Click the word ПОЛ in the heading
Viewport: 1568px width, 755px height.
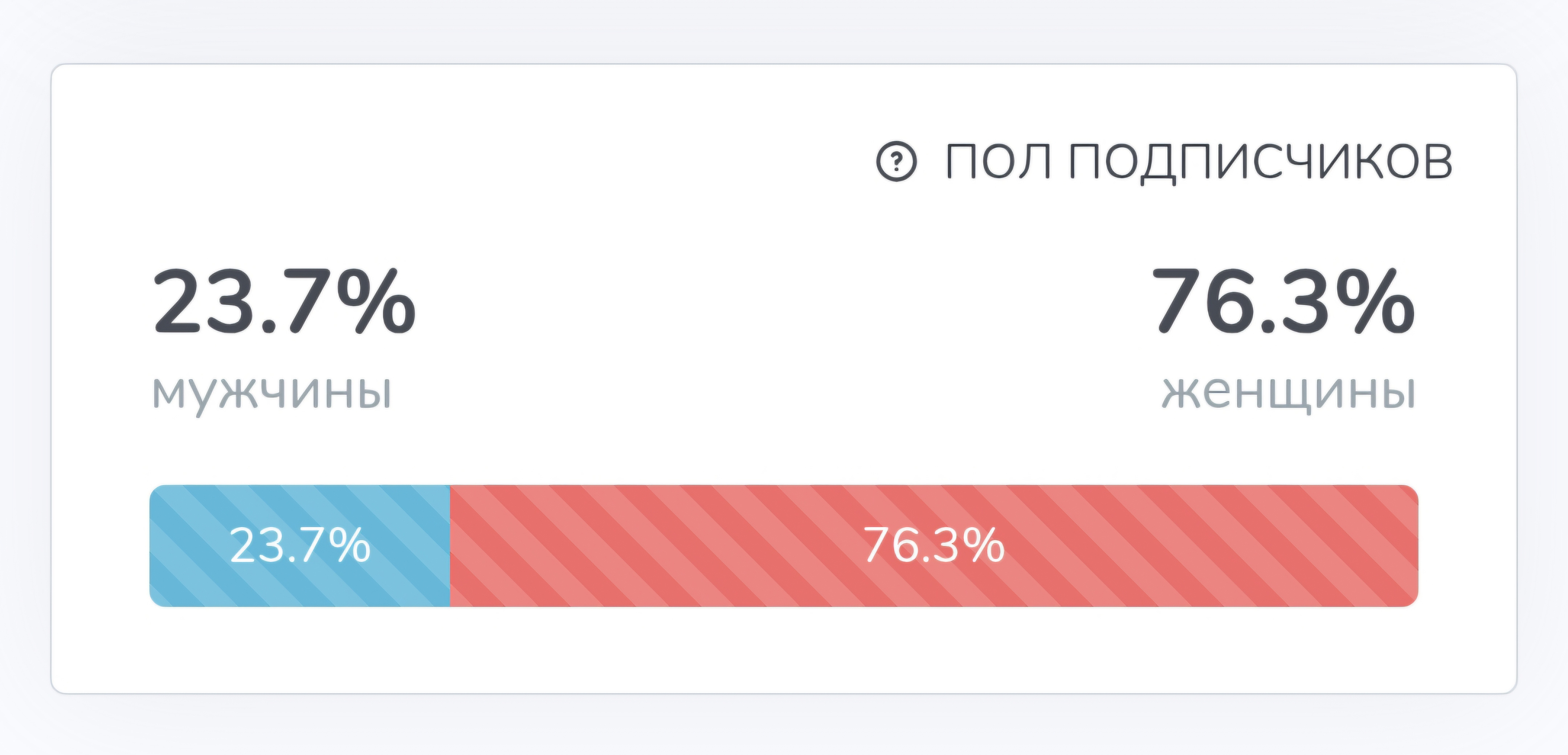998,162
